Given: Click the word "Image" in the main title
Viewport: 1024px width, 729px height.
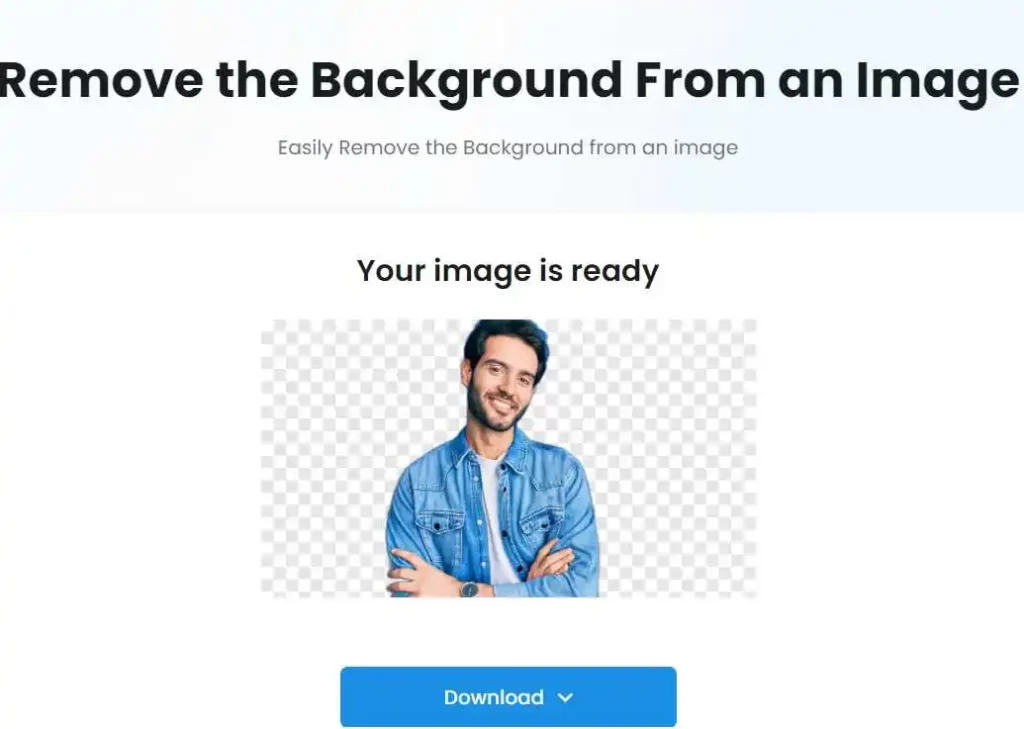Looking at the screenshot, I should coord(937,82).
